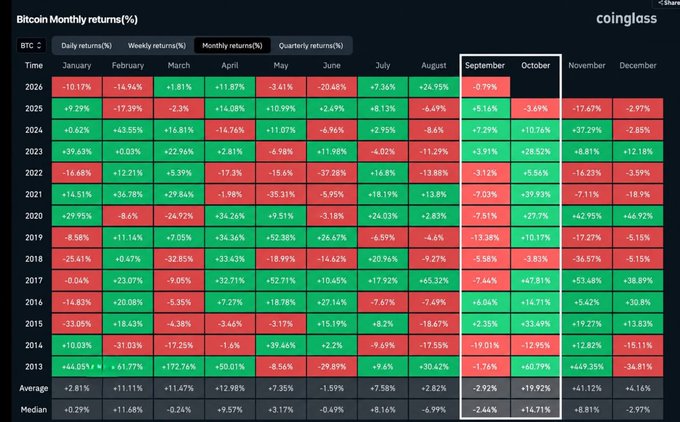Click 2025 October cell -3.69%
680x422 pixels.
coord(536,108)
